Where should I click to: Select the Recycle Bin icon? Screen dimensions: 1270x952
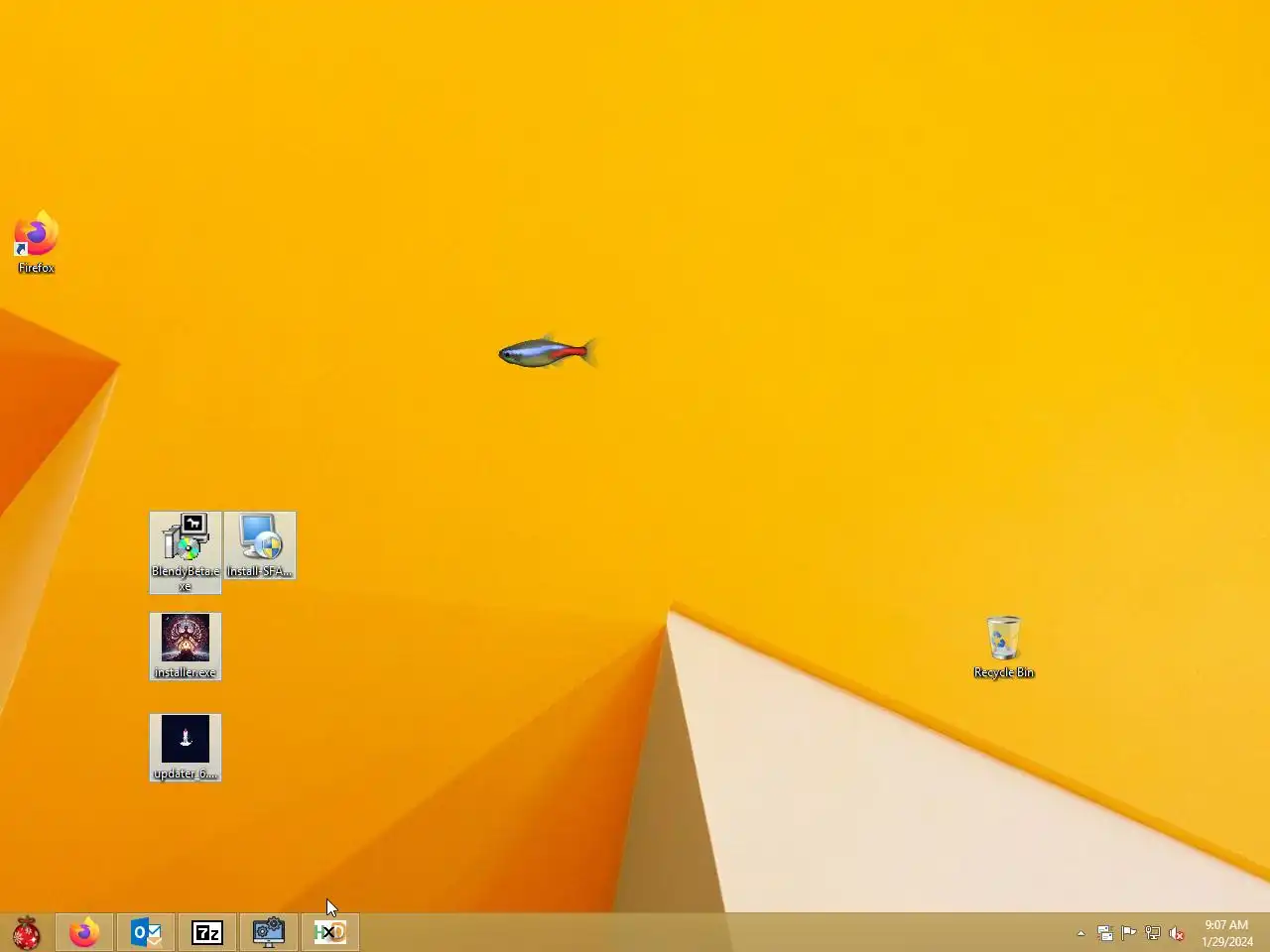(1004, 647)
